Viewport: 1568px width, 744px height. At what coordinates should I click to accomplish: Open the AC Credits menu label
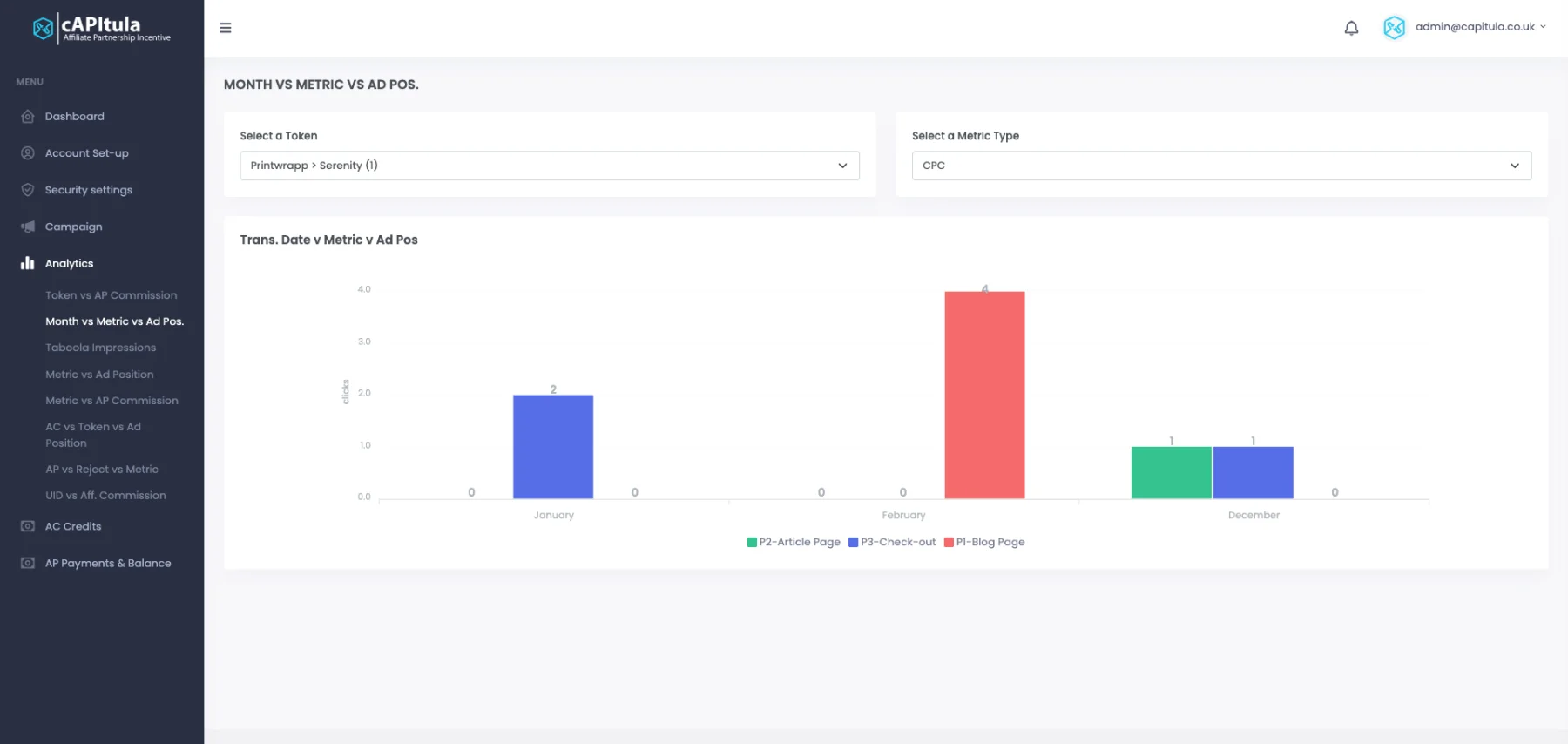coord(73,526)
